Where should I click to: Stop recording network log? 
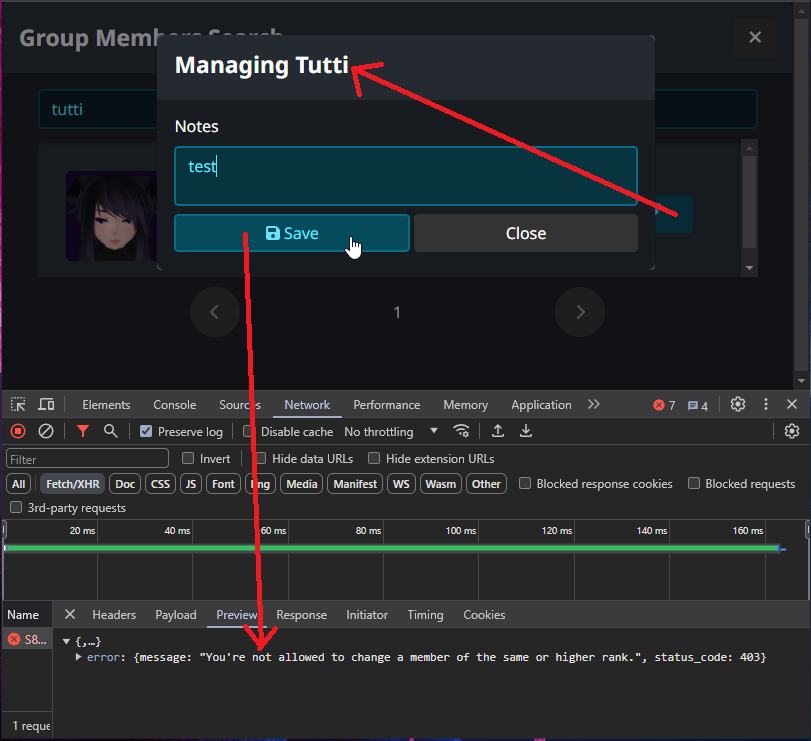click(x=18, y=431)
